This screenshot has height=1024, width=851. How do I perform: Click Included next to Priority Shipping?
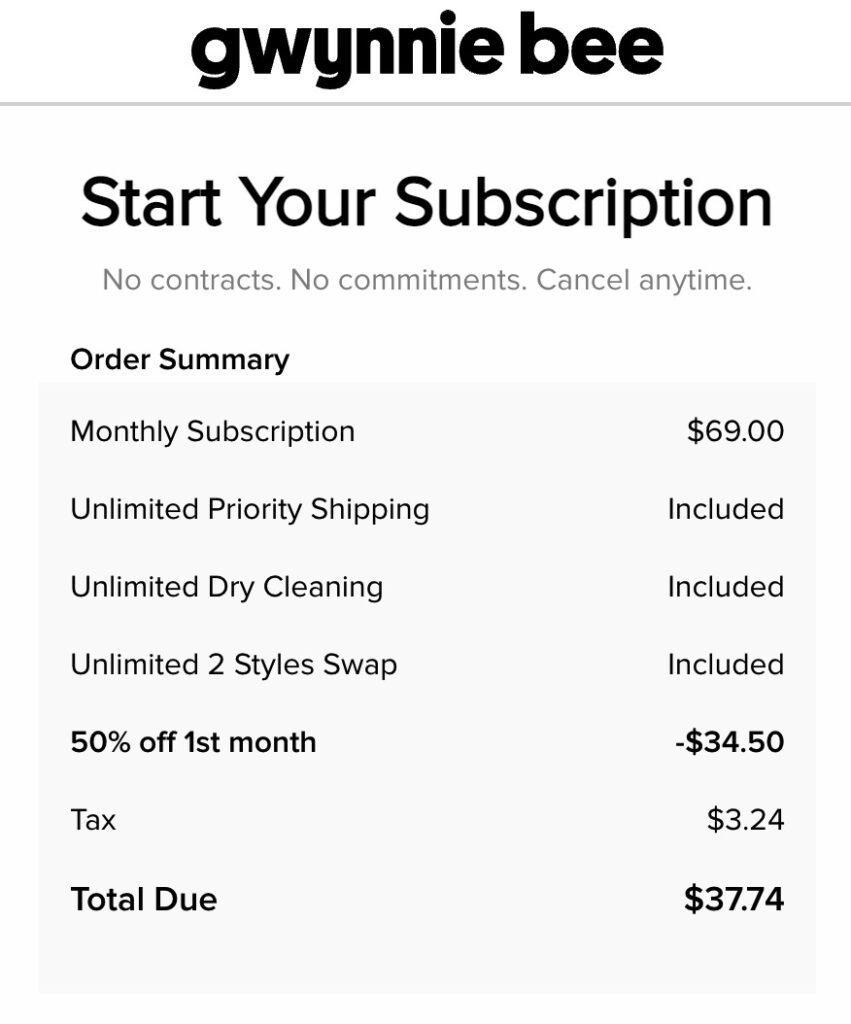[x=725, y=509]
